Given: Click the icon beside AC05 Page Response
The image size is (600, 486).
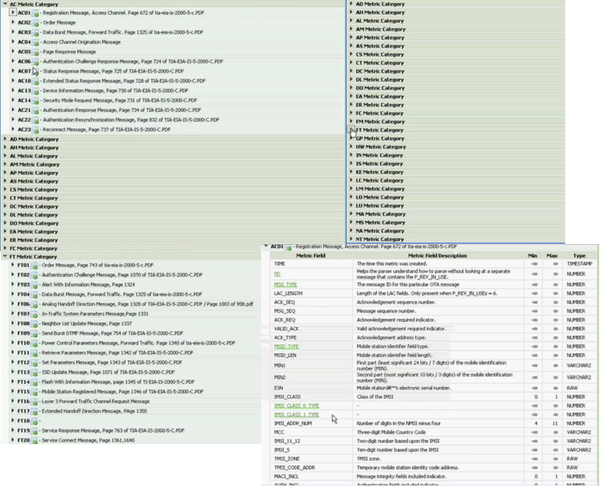Looking at the screenshot, I should (35, 52).
